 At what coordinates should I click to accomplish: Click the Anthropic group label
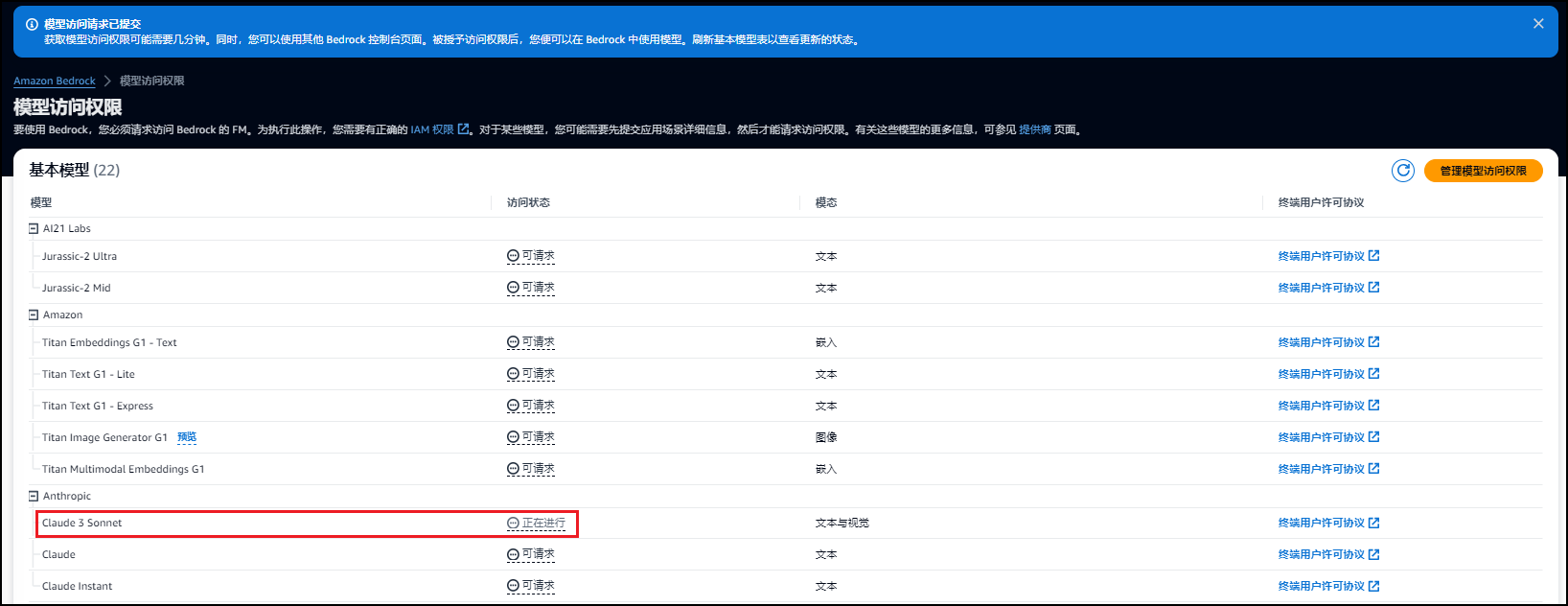point(67,496)
